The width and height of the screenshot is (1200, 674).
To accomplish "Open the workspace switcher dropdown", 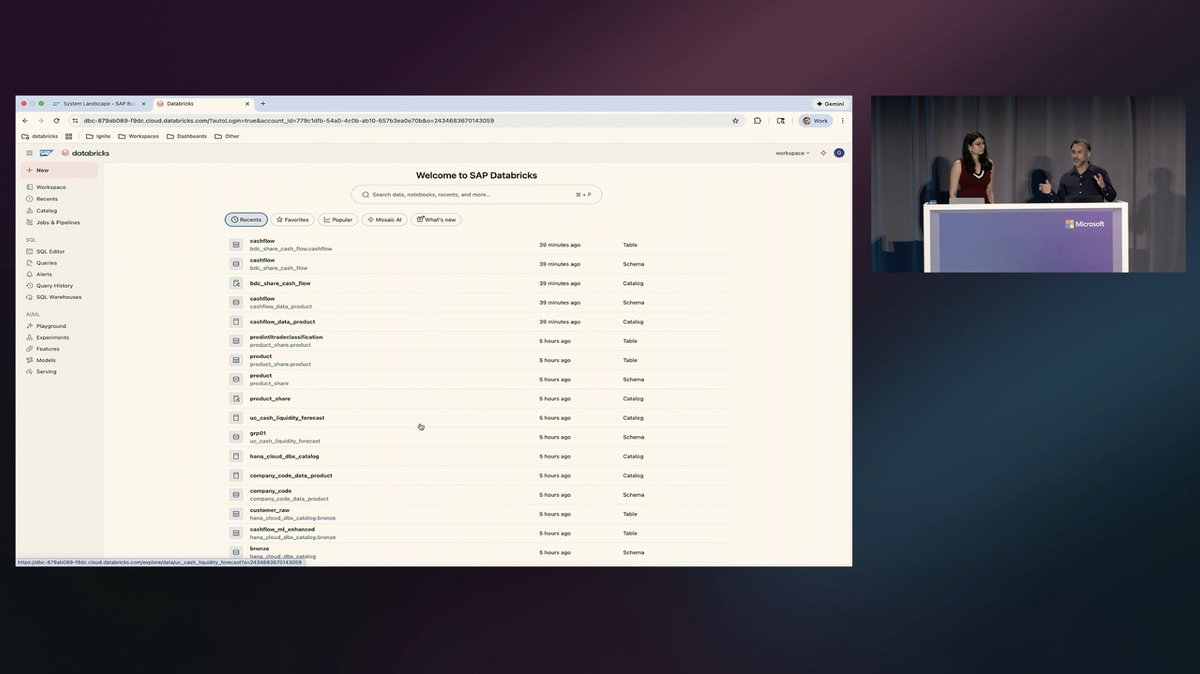I will [792, 153].
